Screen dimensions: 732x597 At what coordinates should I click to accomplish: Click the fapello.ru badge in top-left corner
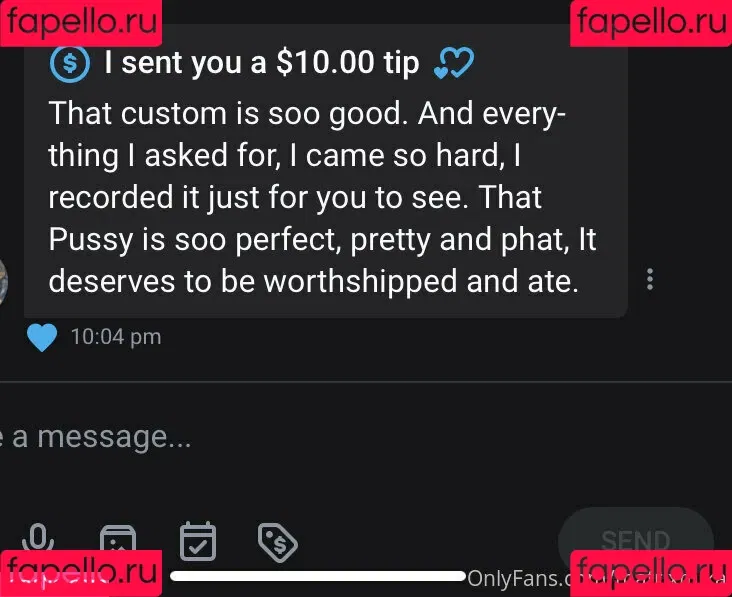[x=81, y=23]
